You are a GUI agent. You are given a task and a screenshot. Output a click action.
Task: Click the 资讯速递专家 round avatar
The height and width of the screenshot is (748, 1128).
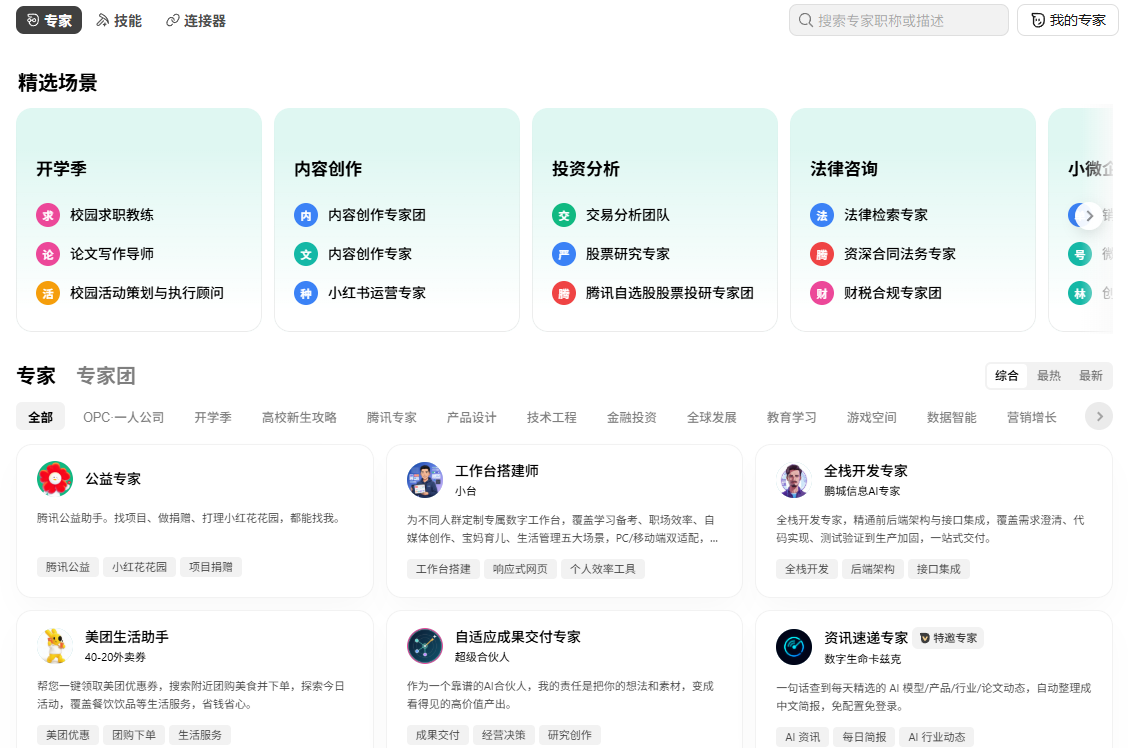(794, 647)
